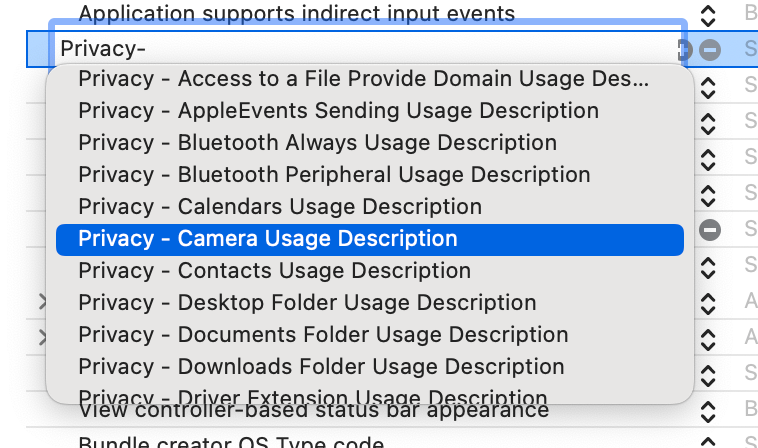Open key stepper for Bundle creator OS Type code

pyautogui.click(x=708, y=442)
